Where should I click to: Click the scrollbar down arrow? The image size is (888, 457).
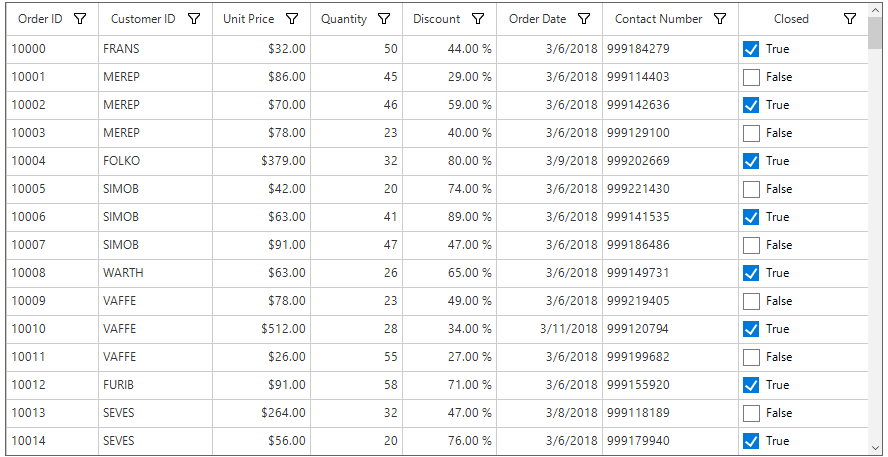[874, 448]
